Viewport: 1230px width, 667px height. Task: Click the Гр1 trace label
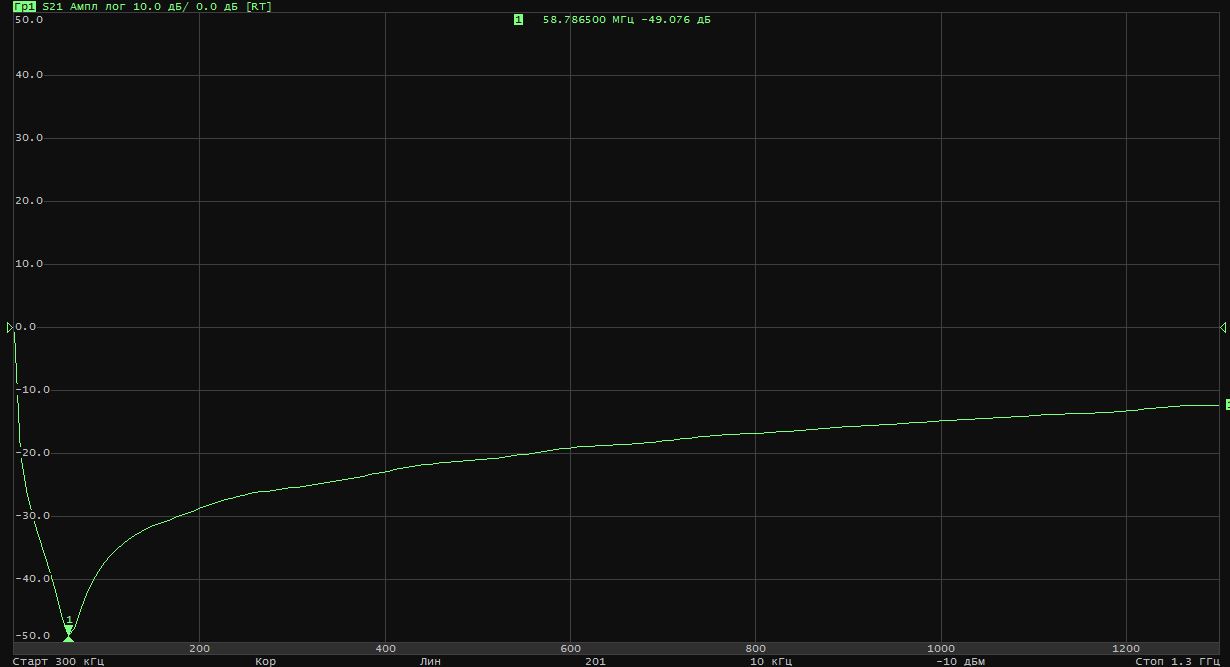pyautogui.click(x=25, y=6)
